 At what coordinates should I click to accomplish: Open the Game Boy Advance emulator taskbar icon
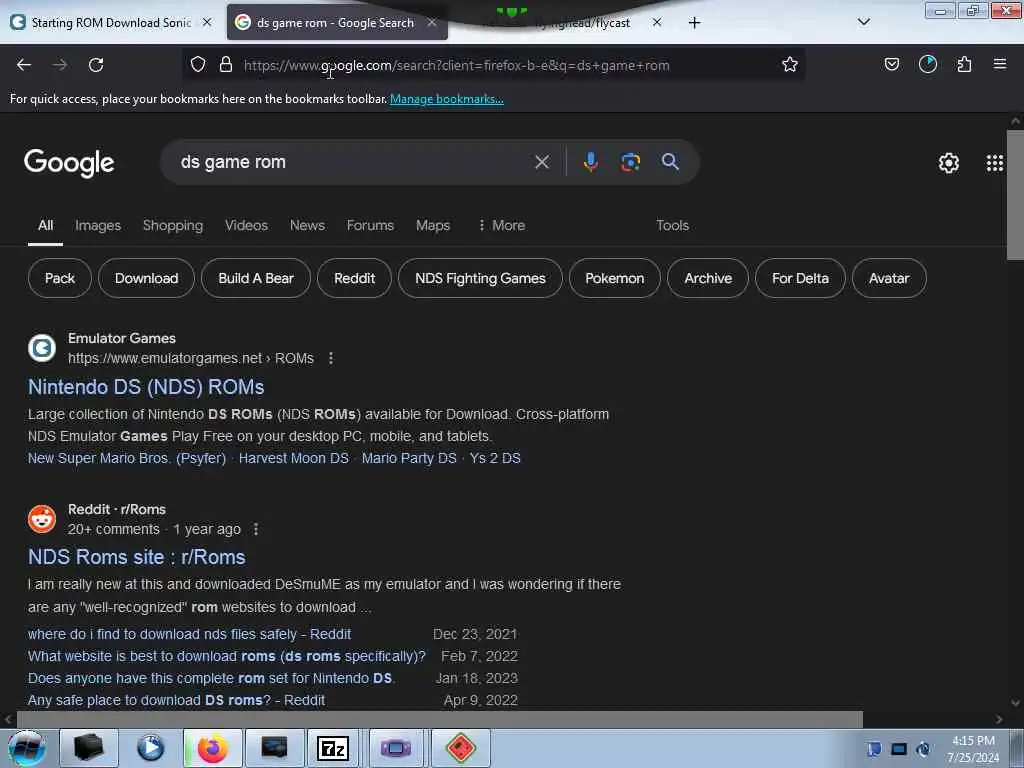click(395, 748)
